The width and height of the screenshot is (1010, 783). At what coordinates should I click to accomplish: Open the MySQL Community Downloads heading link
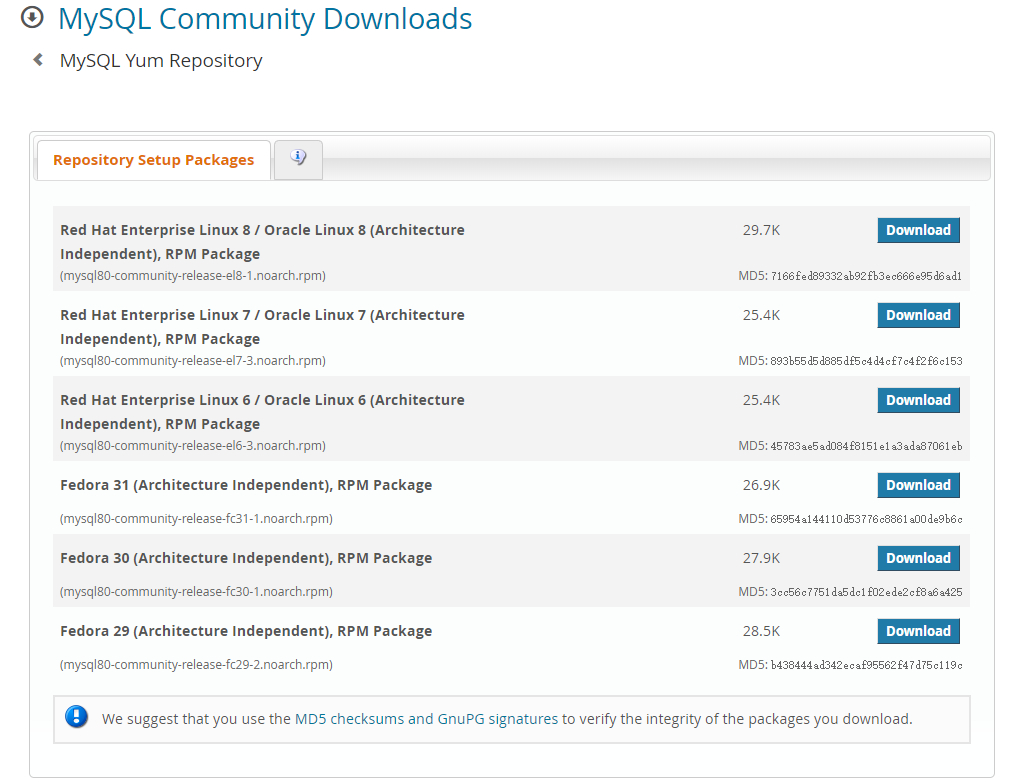[x=265, y=18]
